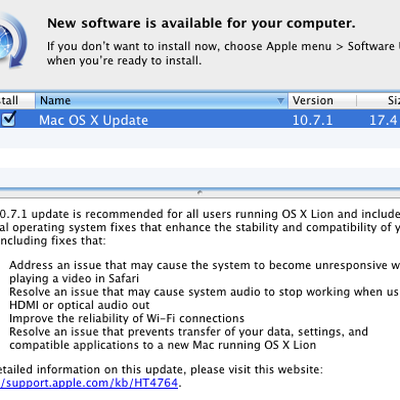
Task: Click the line 'compatible applications to a new Mac running OS X Lion'
Action: point(163,345)
